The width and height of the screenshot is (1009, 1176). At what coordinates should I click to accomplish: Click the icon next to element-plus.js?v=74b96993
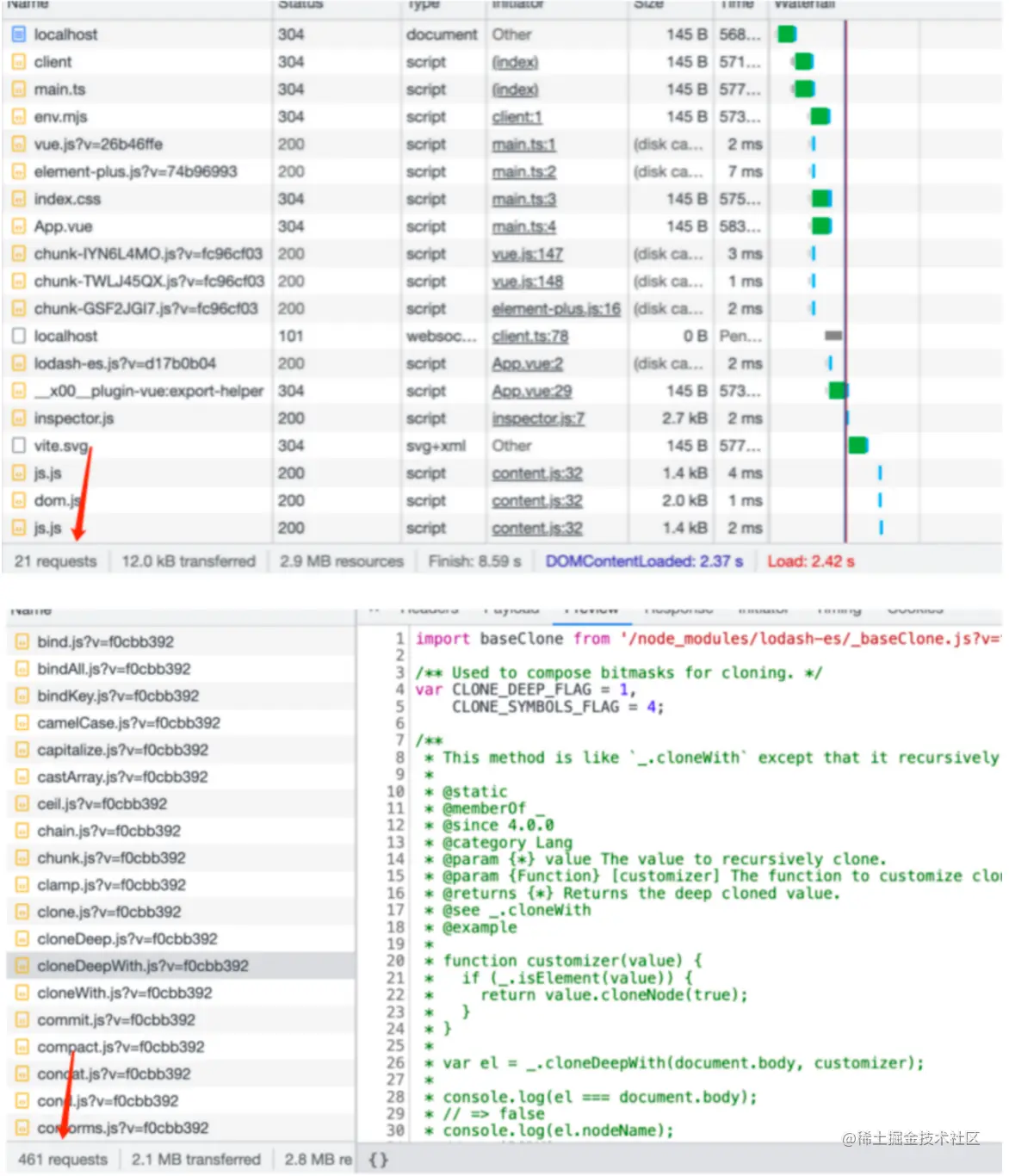pos(19,171)
